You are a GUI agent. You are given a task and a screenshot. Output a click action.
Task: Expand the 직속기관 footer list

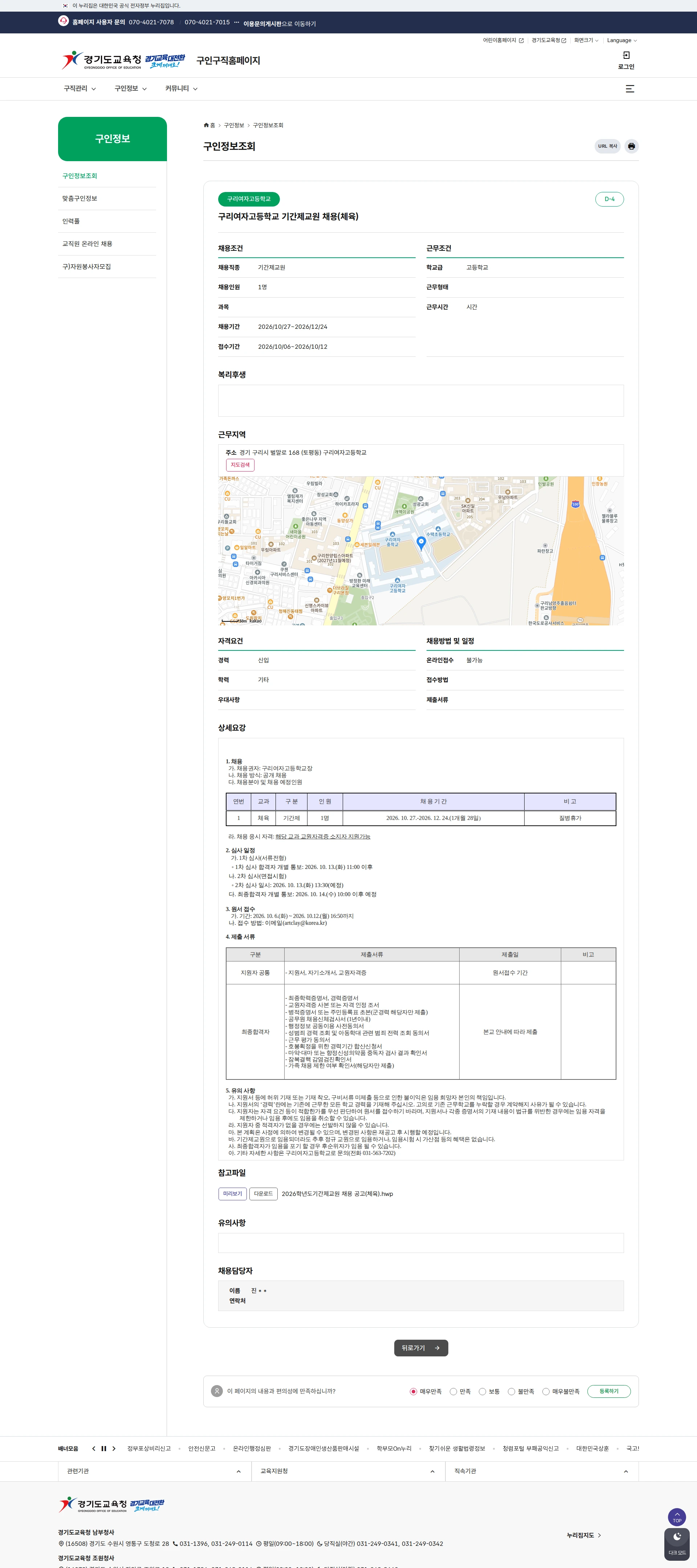click(542, 1471)
